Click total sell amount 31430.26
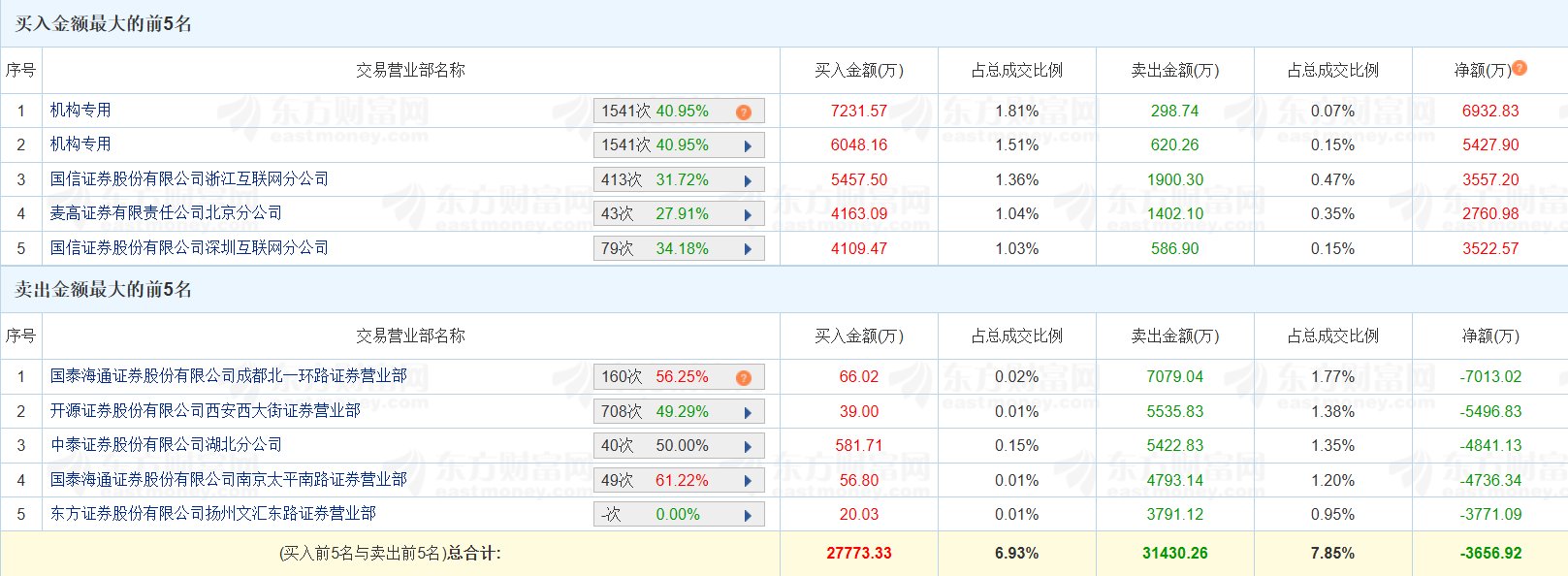Viewport: 1568px width, 576px height. click(x=1175, y=553)
